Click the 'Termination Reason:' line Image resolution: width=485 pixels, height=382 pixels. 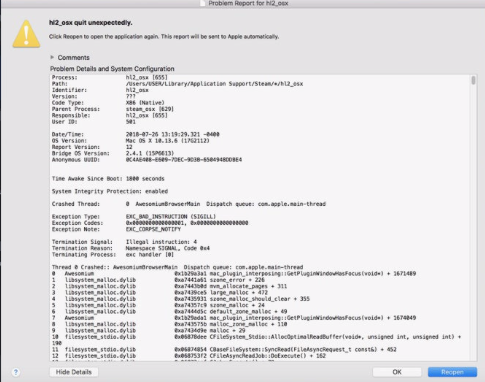click(x=131, y=248)
